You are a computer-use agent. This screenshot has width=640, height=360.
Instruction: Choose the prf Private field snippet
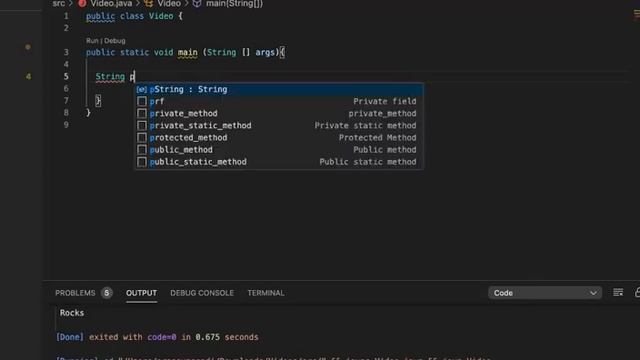(x=280, y=101)
